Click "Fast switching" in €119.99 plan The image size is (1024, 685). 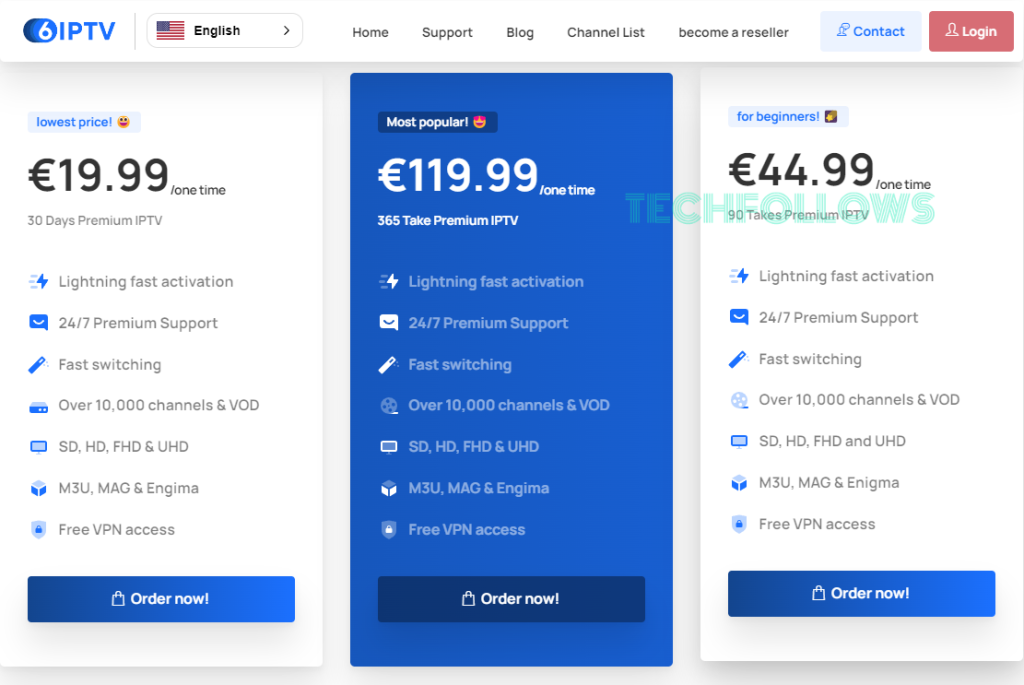[x=460, y=364]
